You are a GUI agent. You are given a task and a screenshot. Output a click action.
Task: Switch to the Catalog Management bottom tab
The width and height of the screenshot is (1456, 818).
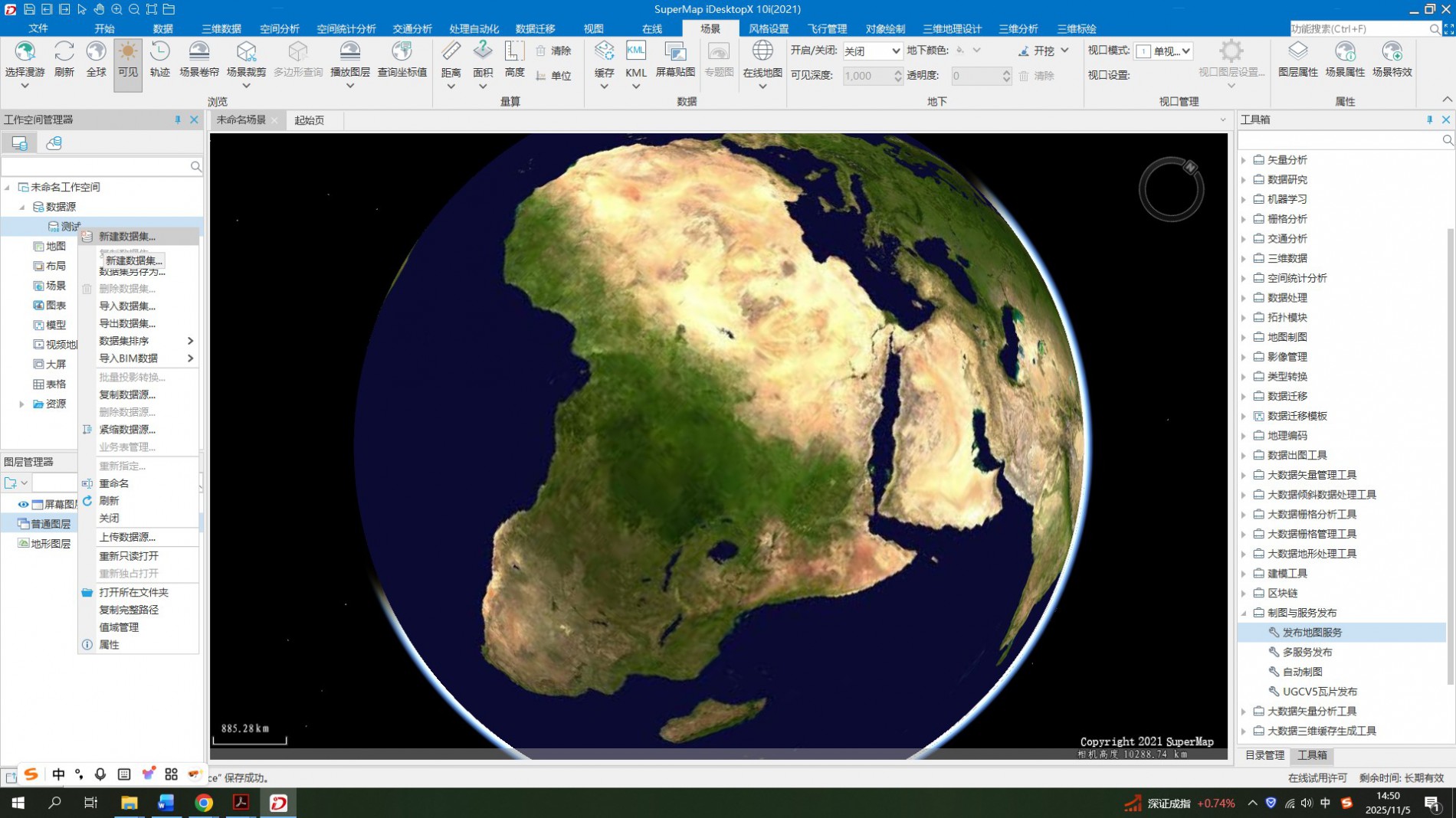(x=1264, y=755)
